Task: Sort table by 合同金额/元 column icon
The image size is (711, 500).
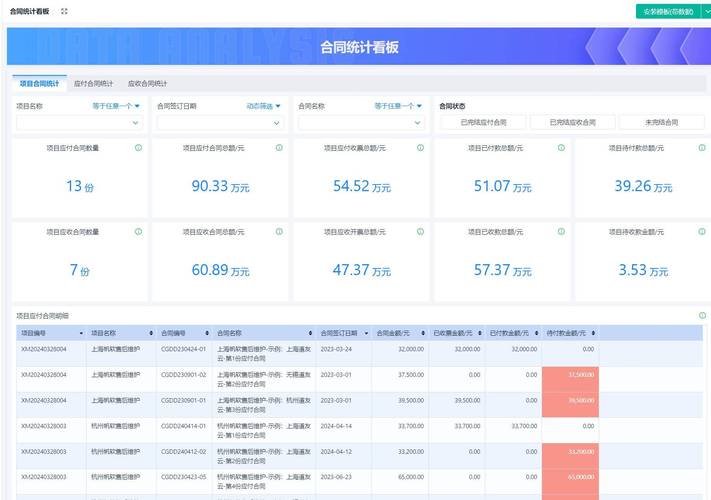Action: point(423,333)
